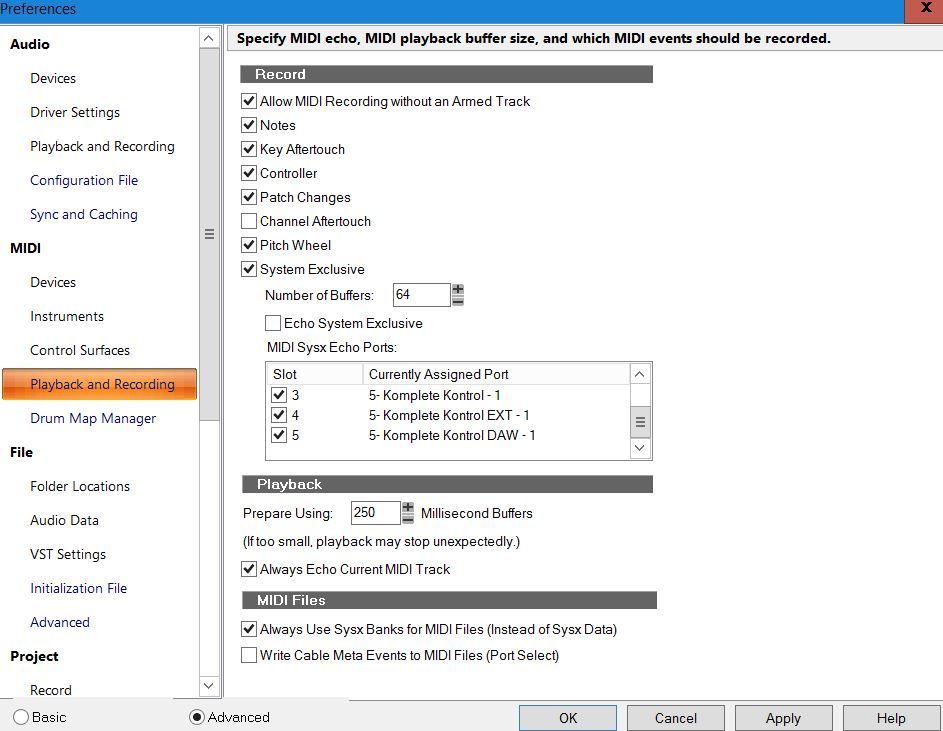Open VST Settings under File
Viewport: 943px width, 731px height.
pos(68,554)
